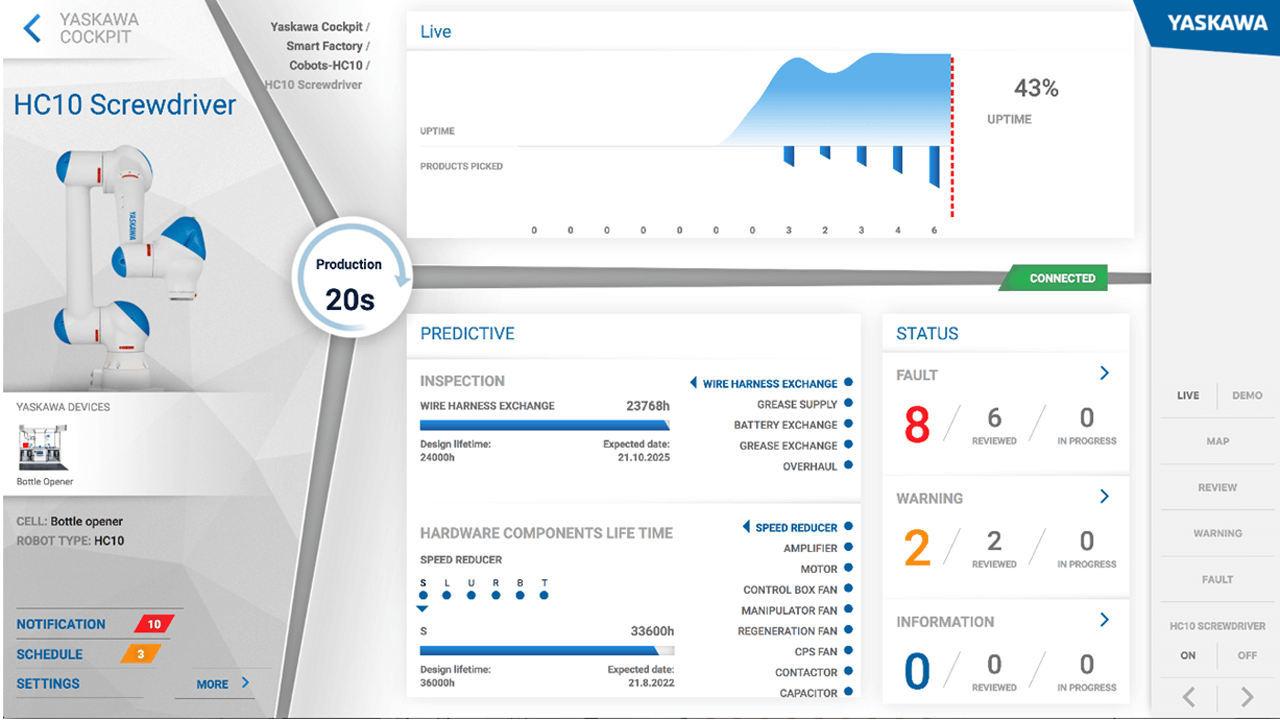Go to next device arrow
Viewport: 1280px width, 720px height.
click(x=1247, y=697)
